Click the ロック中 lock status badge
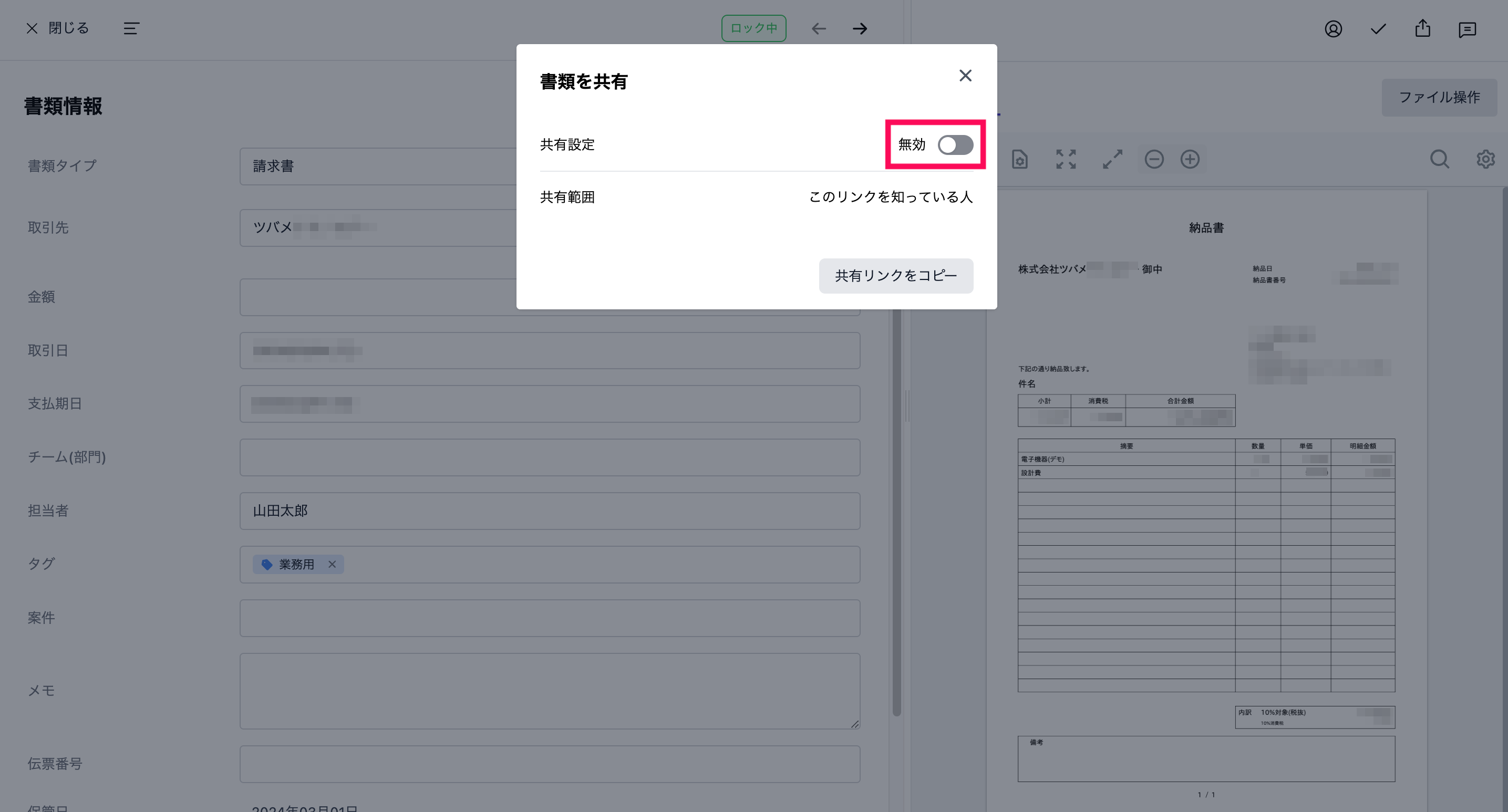This screenshot has width=1508, height=812. point(753,28)
